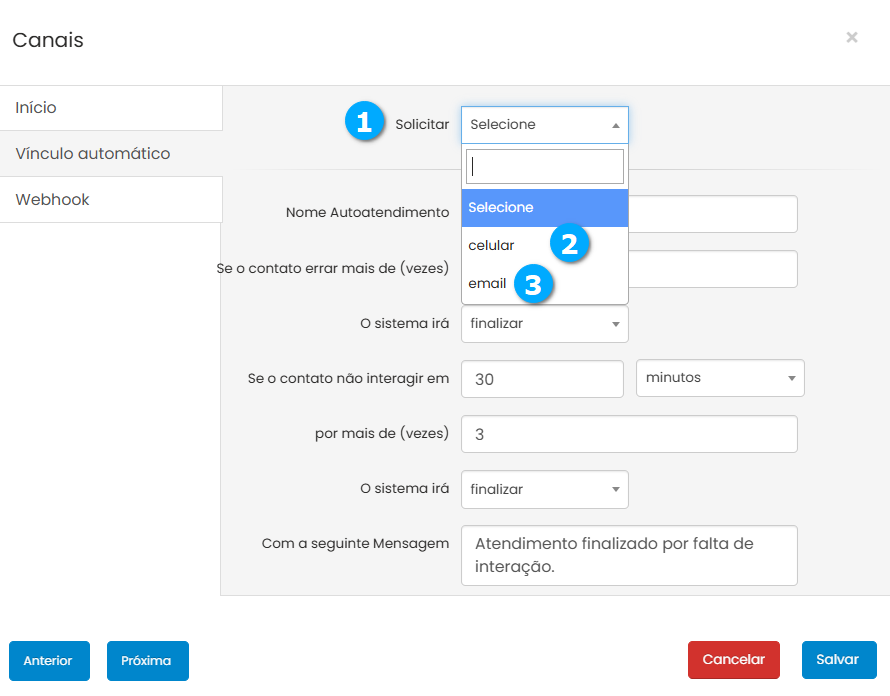This screenshot has width=890, height=696.
Task: Open the Solicitar dropdown
Action: coord(544,125)
